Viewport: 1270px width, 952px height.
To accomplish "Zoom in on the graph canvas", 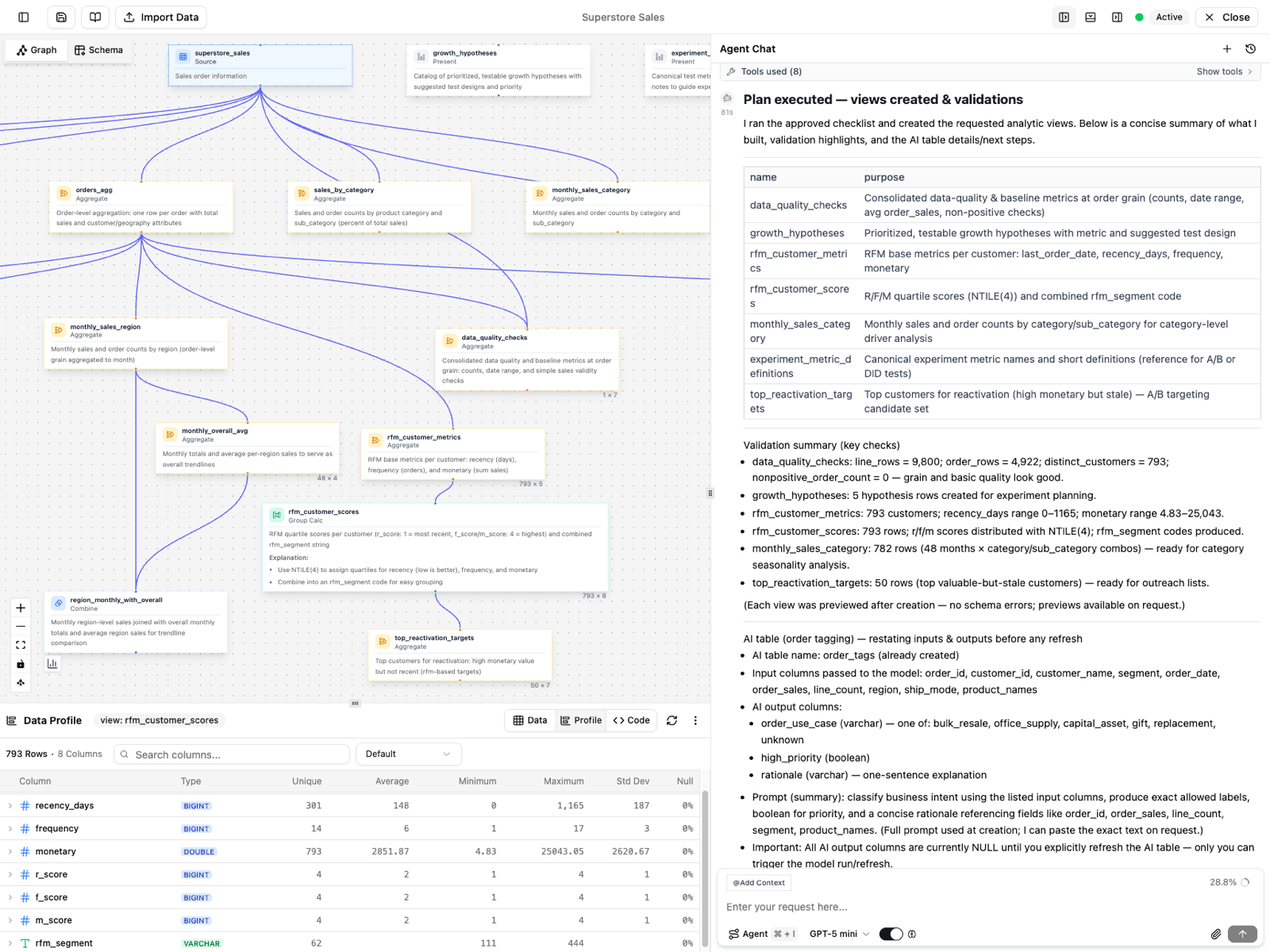I will coord(21,608).
